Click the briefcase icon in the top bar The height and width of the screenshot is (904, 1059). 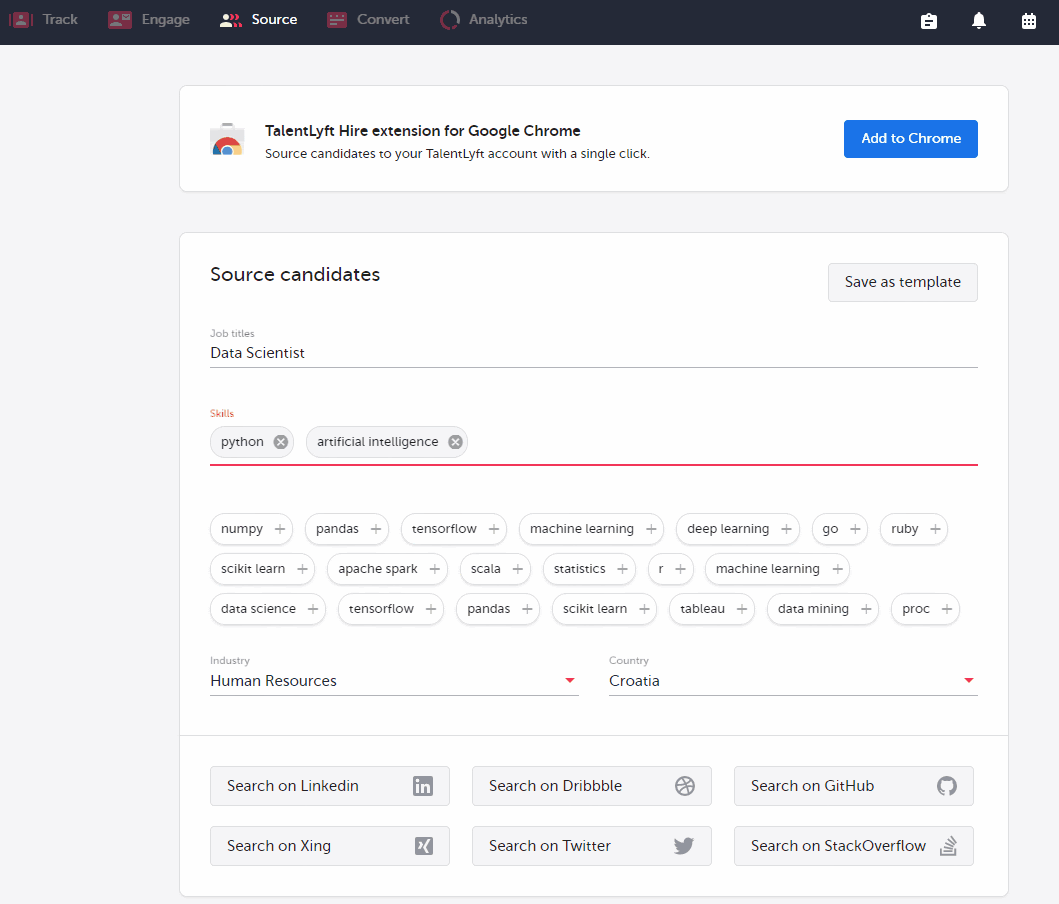click(x=929, y=19)
